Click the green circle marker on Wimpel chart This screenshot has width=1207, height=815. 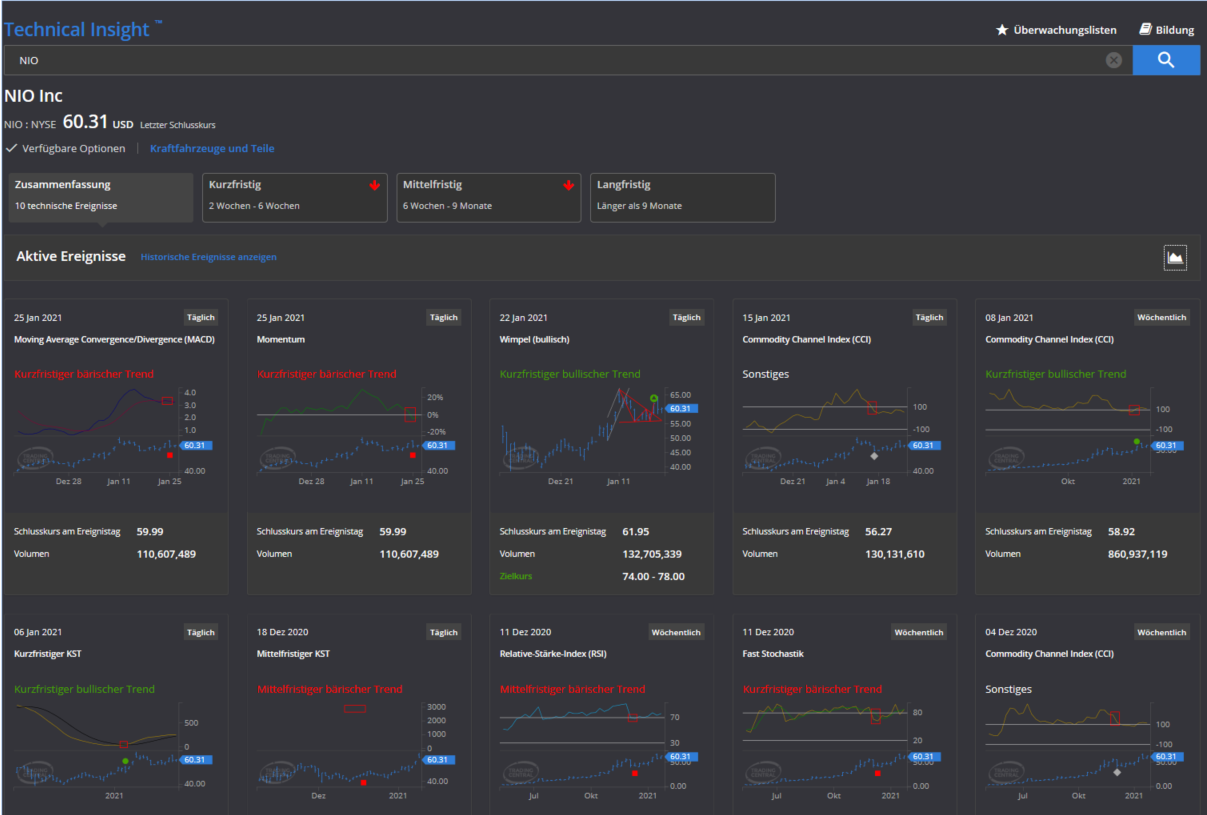coord(653,398)
